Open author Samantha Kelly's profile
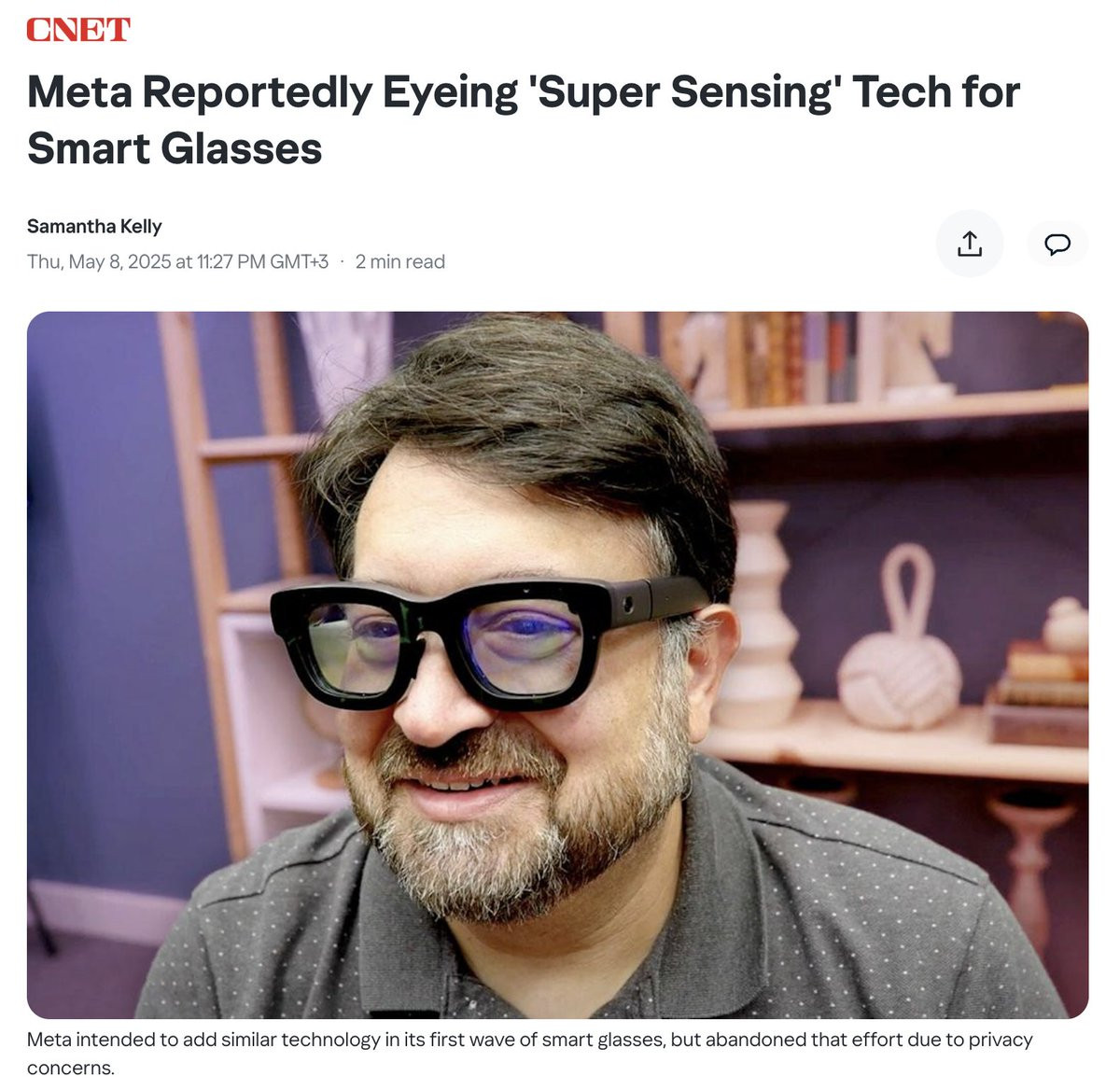This screenshot has width=1120, height=1090. click(94, 226)
